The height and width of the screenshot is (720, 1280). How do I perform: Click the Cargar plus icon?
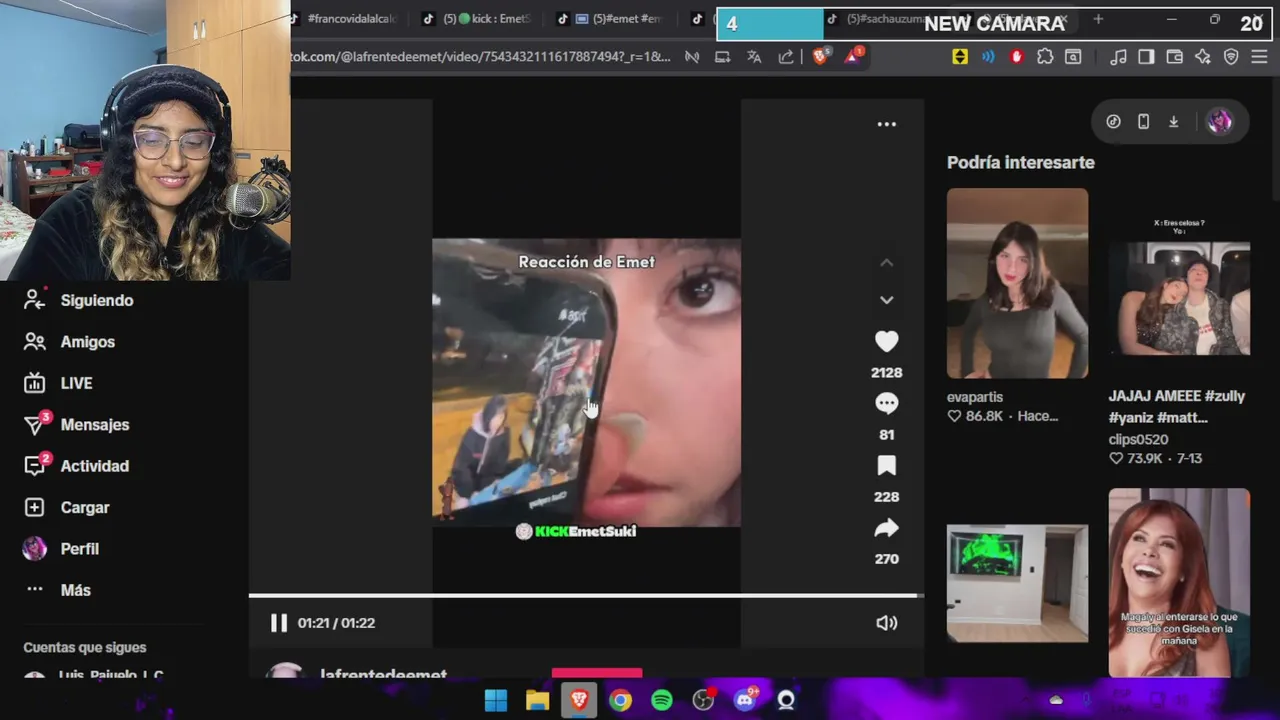pyautogui.click(x=35, y=508)
